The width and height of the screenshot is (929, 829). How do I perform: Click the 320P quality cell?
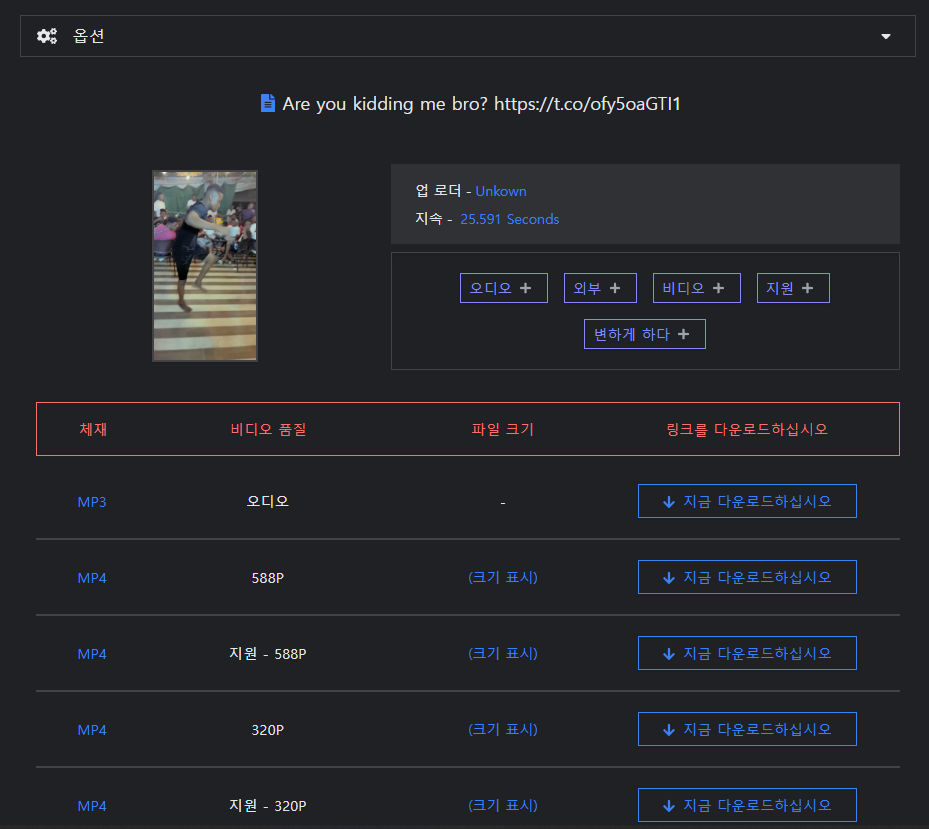point(268,729)
